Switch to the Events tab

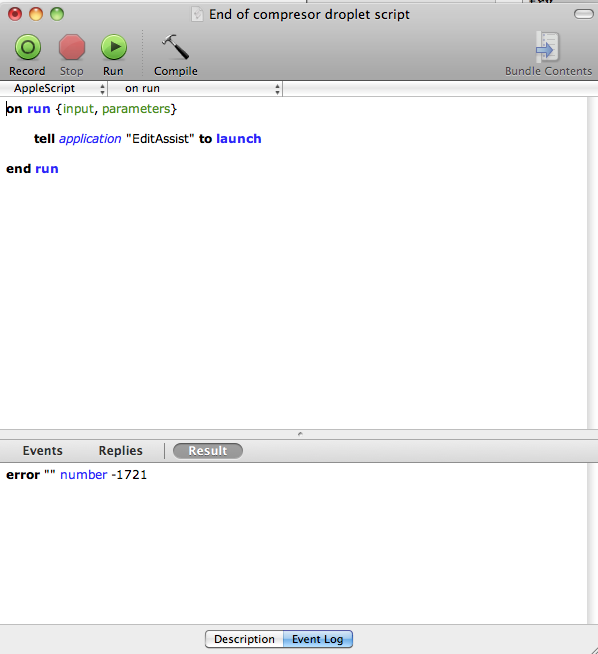(43, 450)
